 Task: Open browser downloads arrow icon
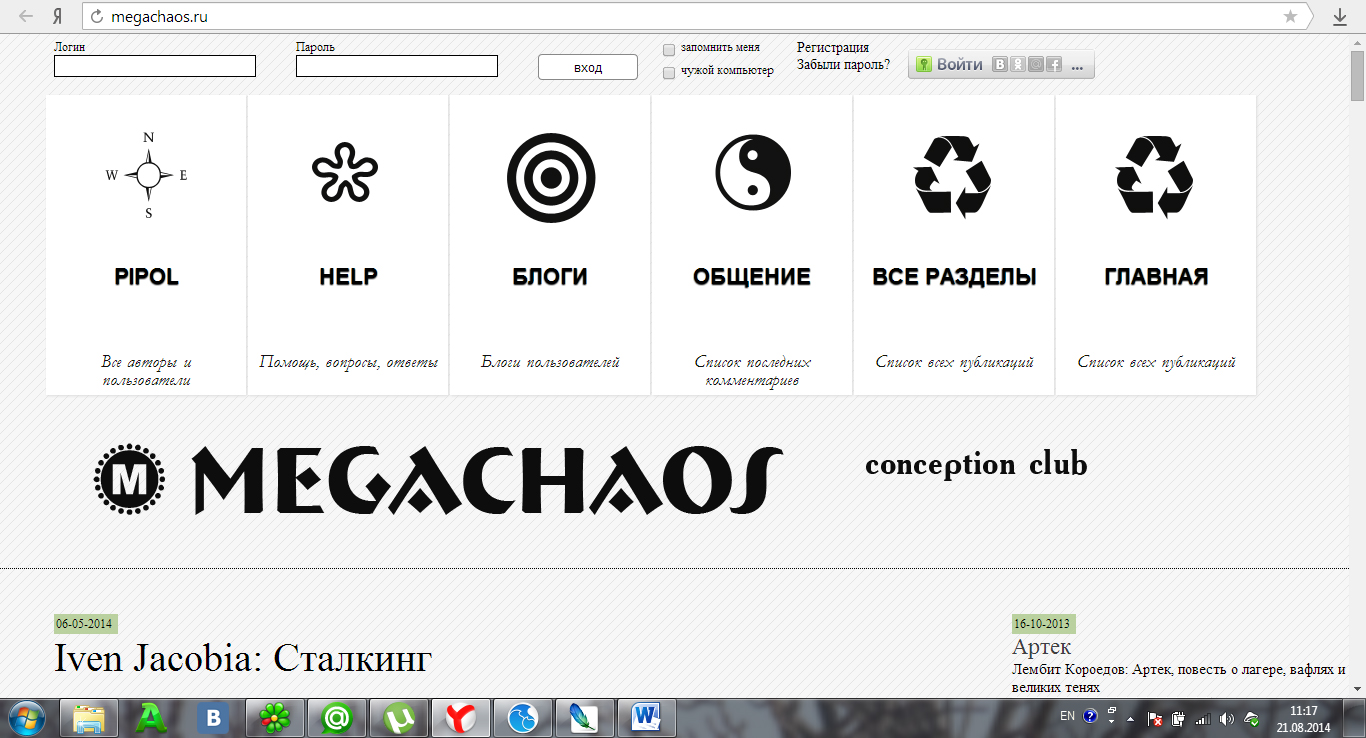point(1340,16)
